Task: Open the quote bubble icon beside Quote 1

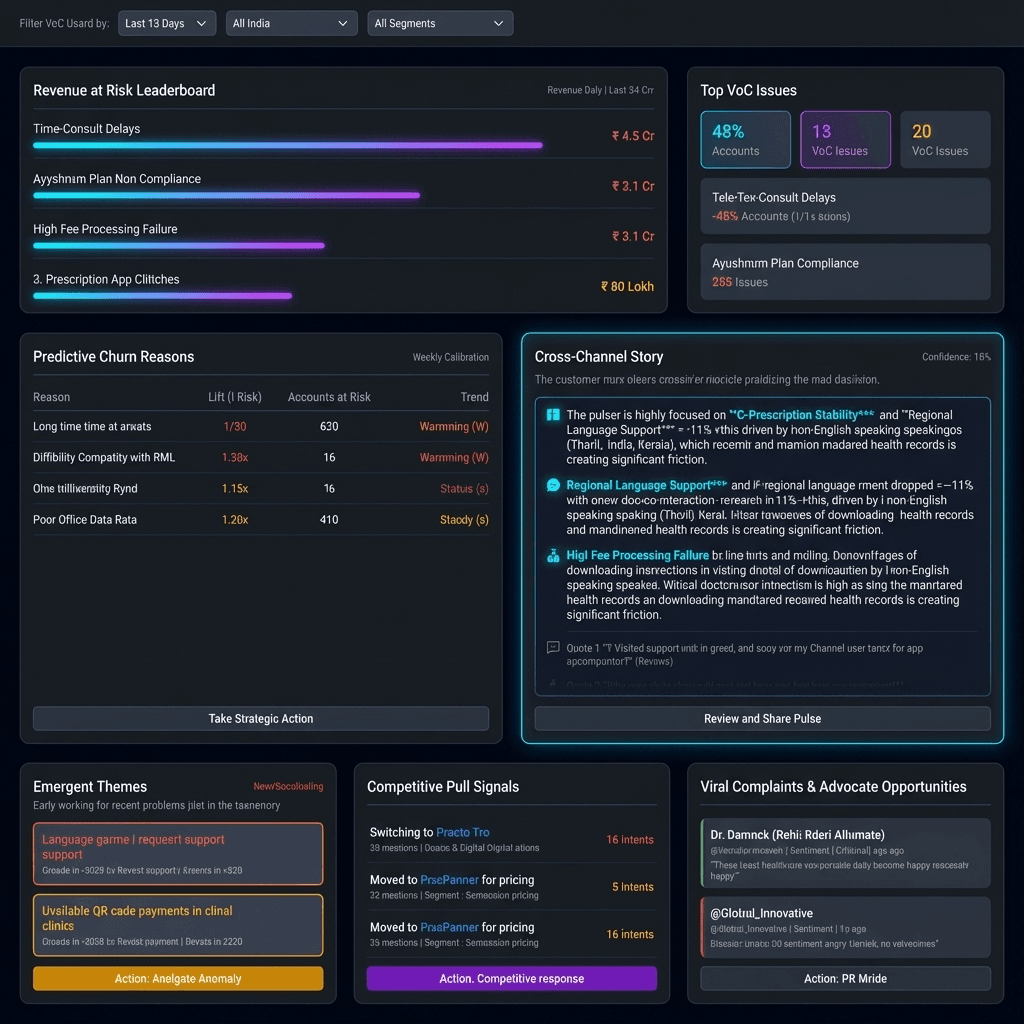Action: (555, 649)
